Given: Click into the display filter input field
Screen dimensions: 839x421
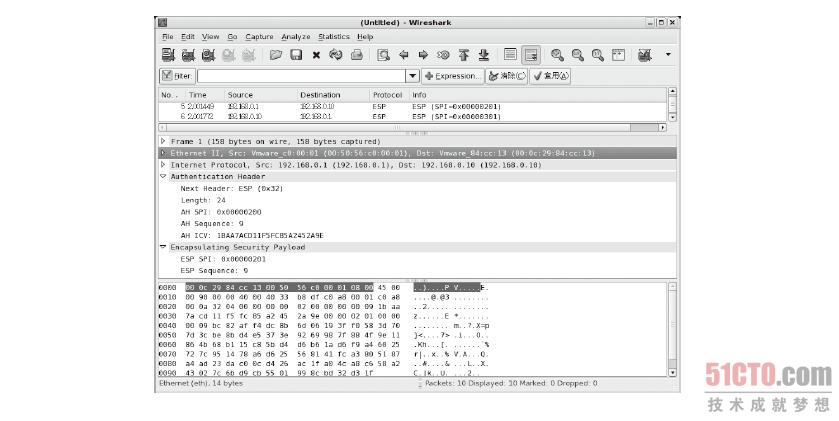Looking at the screenshot, I should click(x=302, y=76).
